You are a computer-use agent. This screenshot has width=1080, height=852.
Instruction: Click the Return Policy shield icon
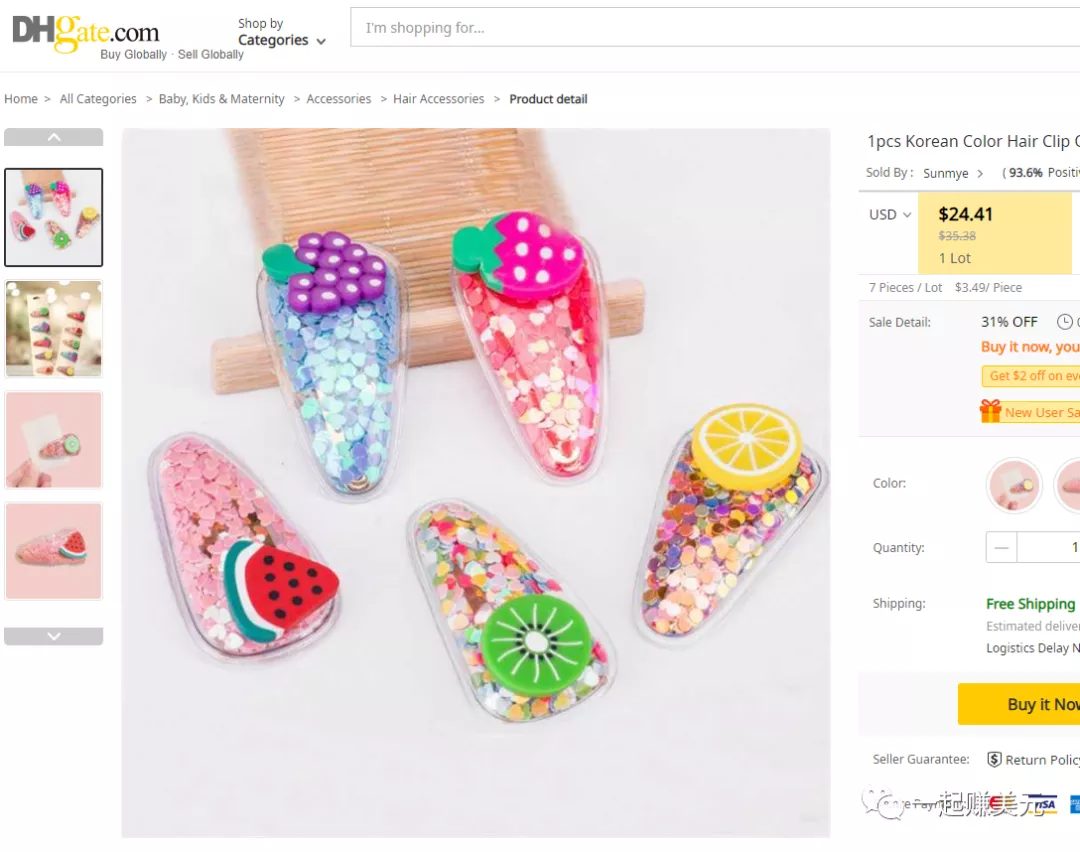(x=994, y=760)
